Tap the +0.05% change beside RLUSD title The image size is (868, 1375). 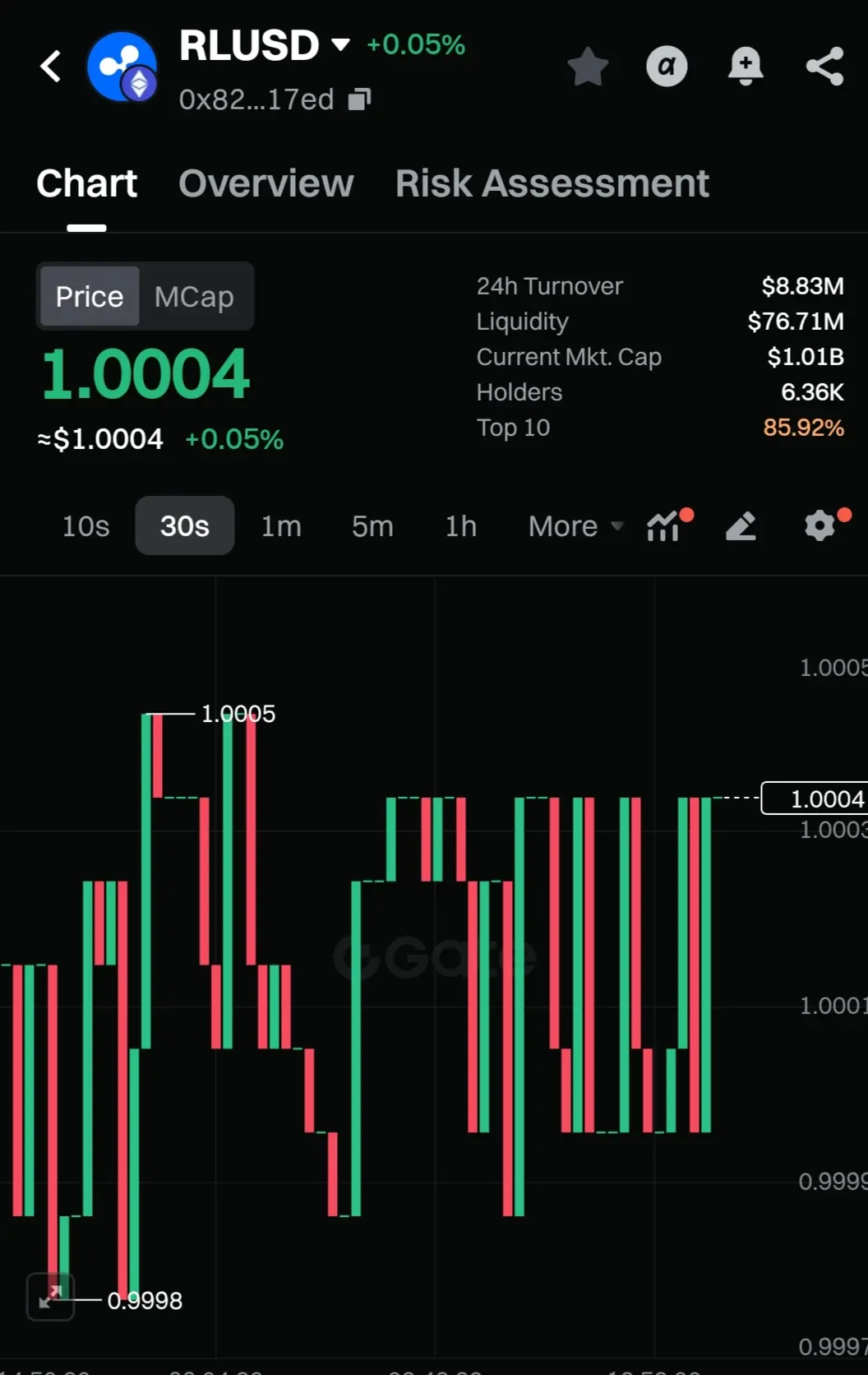coord(416,44)
